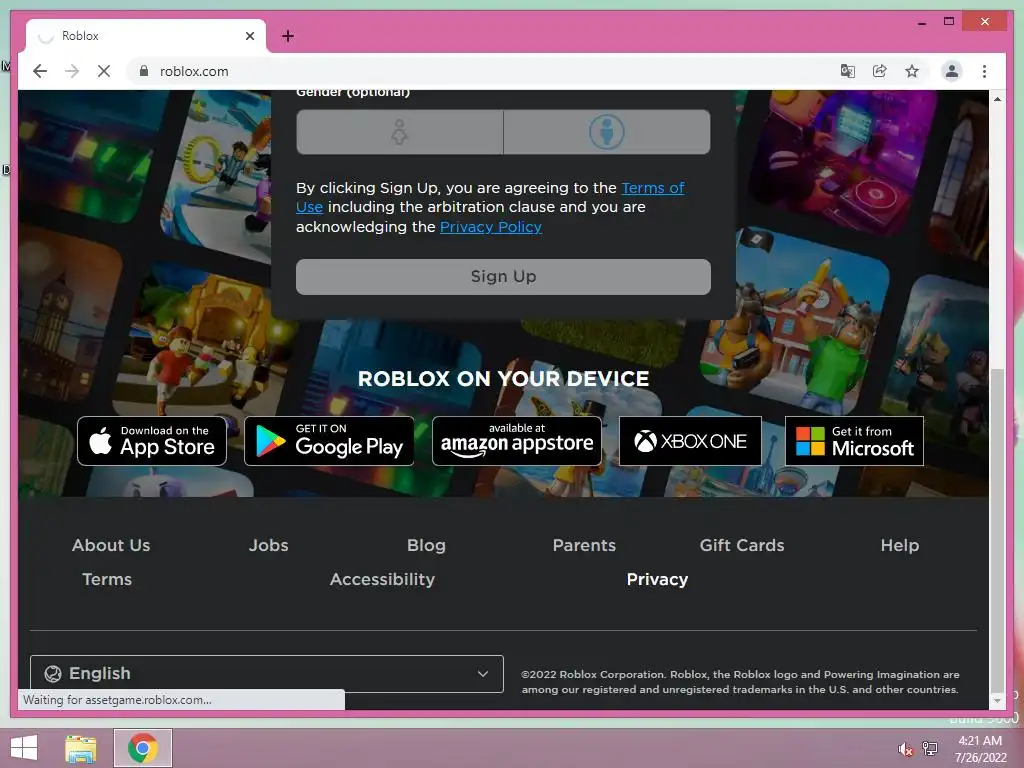This screenshot has height=768, width=1024.
Task: Click the share page icon
Action: pyautogui.click(x=880, y=71)
